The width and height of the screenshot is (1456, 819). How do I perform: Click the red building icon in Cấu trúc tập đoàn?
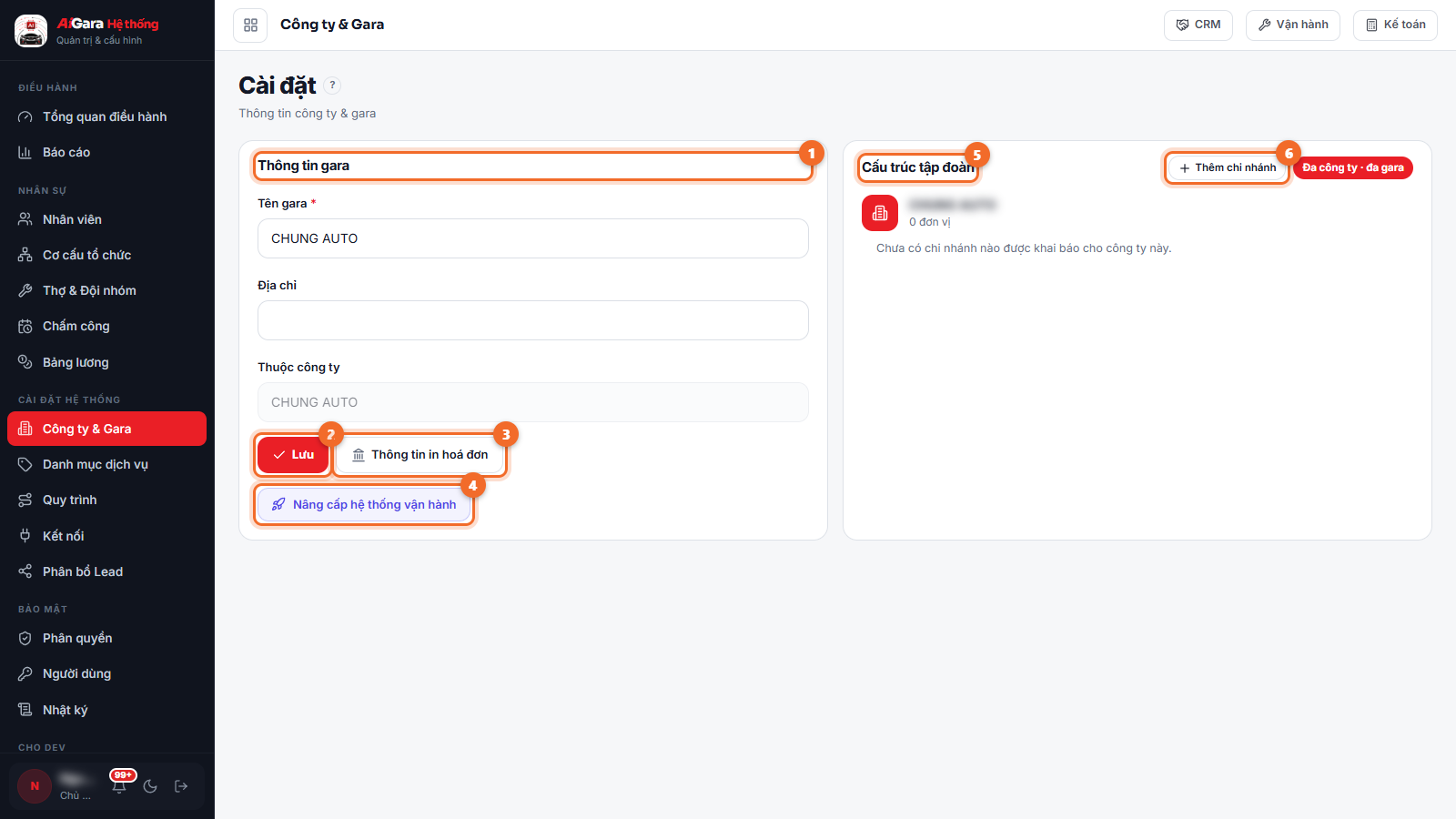(x=880, y=213)
